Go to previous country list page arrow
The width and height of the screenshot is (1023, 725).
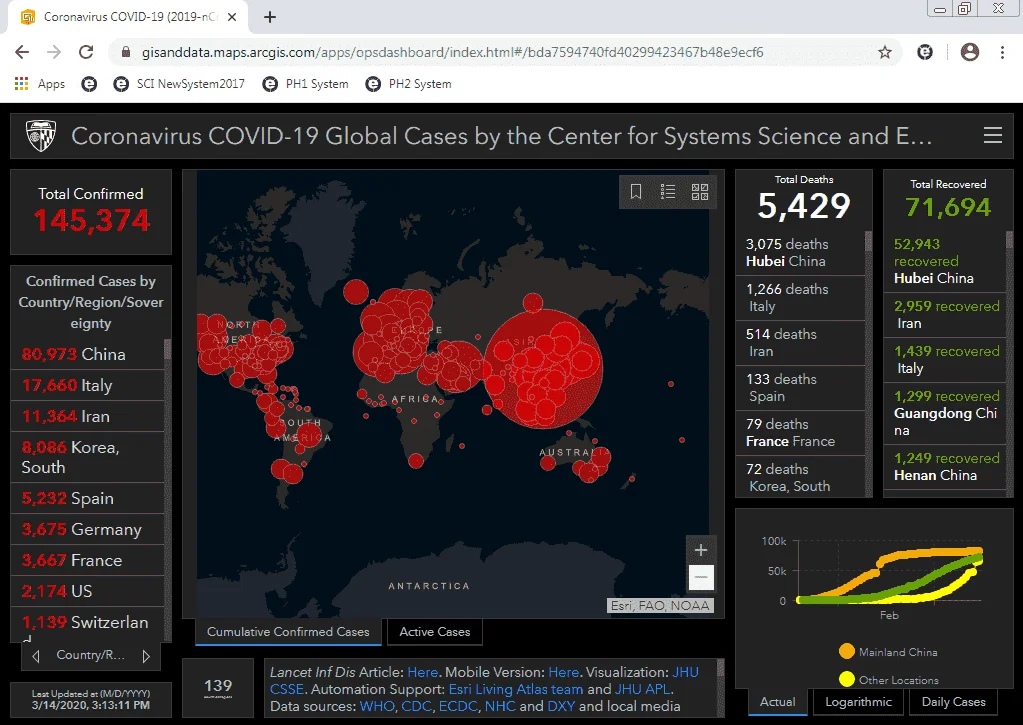pyautogui.click(x=36, y=656)
